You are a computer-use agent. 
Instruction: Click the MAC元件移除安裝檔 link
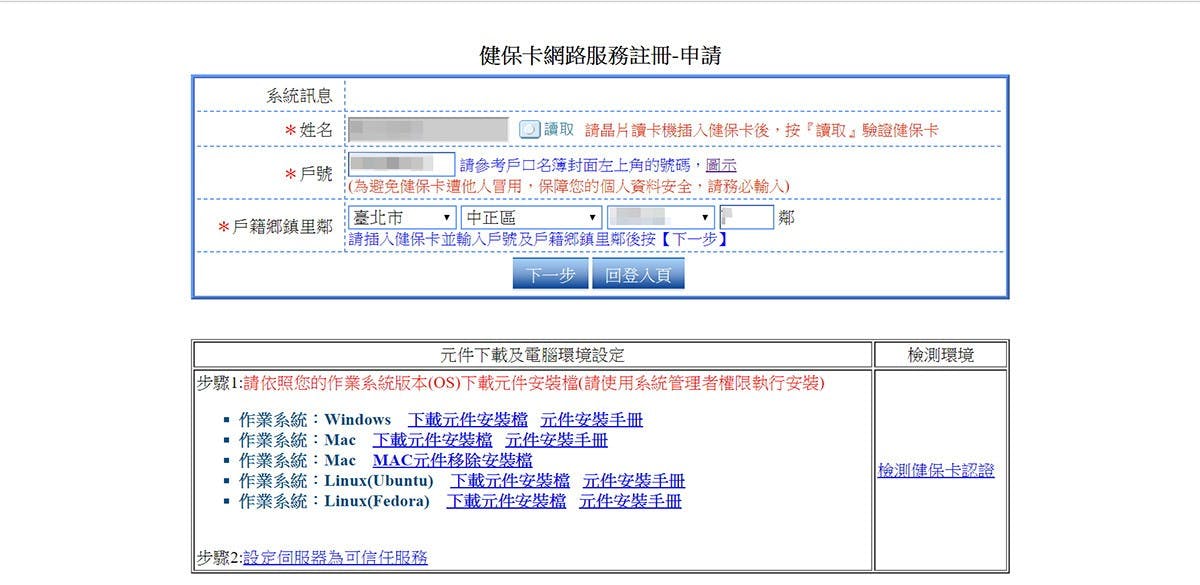pyautogui.click(x=452, y=460)
